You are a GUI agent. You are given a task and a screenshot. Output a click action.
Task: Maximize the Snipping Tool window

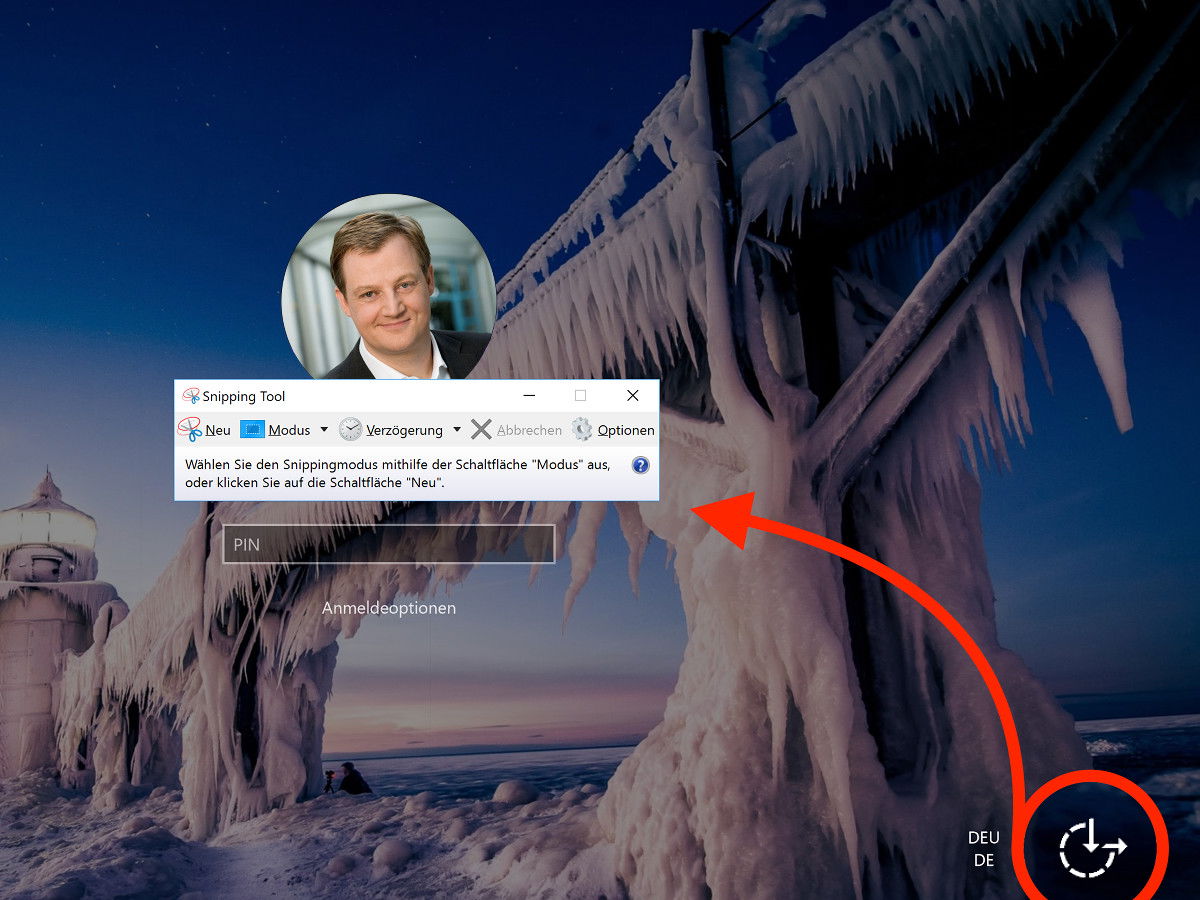[580, 396]
